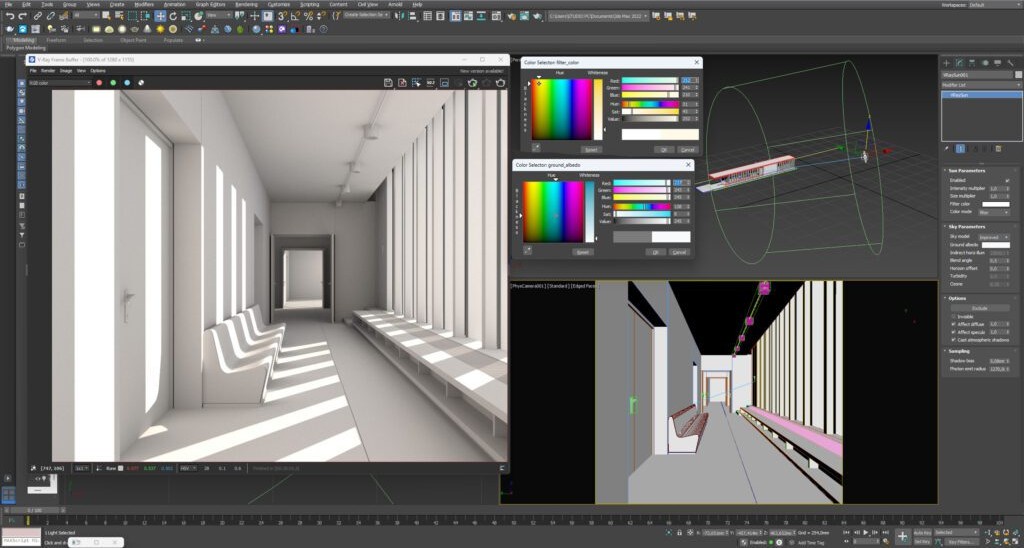Click the Filter color swatch in Sun Parameters
Viewport: 1024px width, 548px height.
(x=996, y=204)
